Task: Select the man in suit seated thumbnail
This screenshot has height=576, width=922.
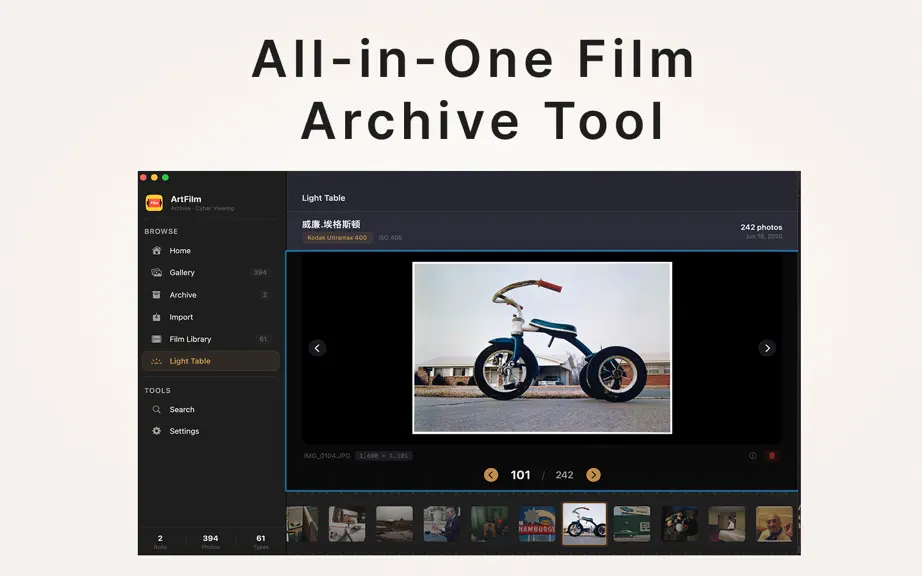Action: [442, 524]
